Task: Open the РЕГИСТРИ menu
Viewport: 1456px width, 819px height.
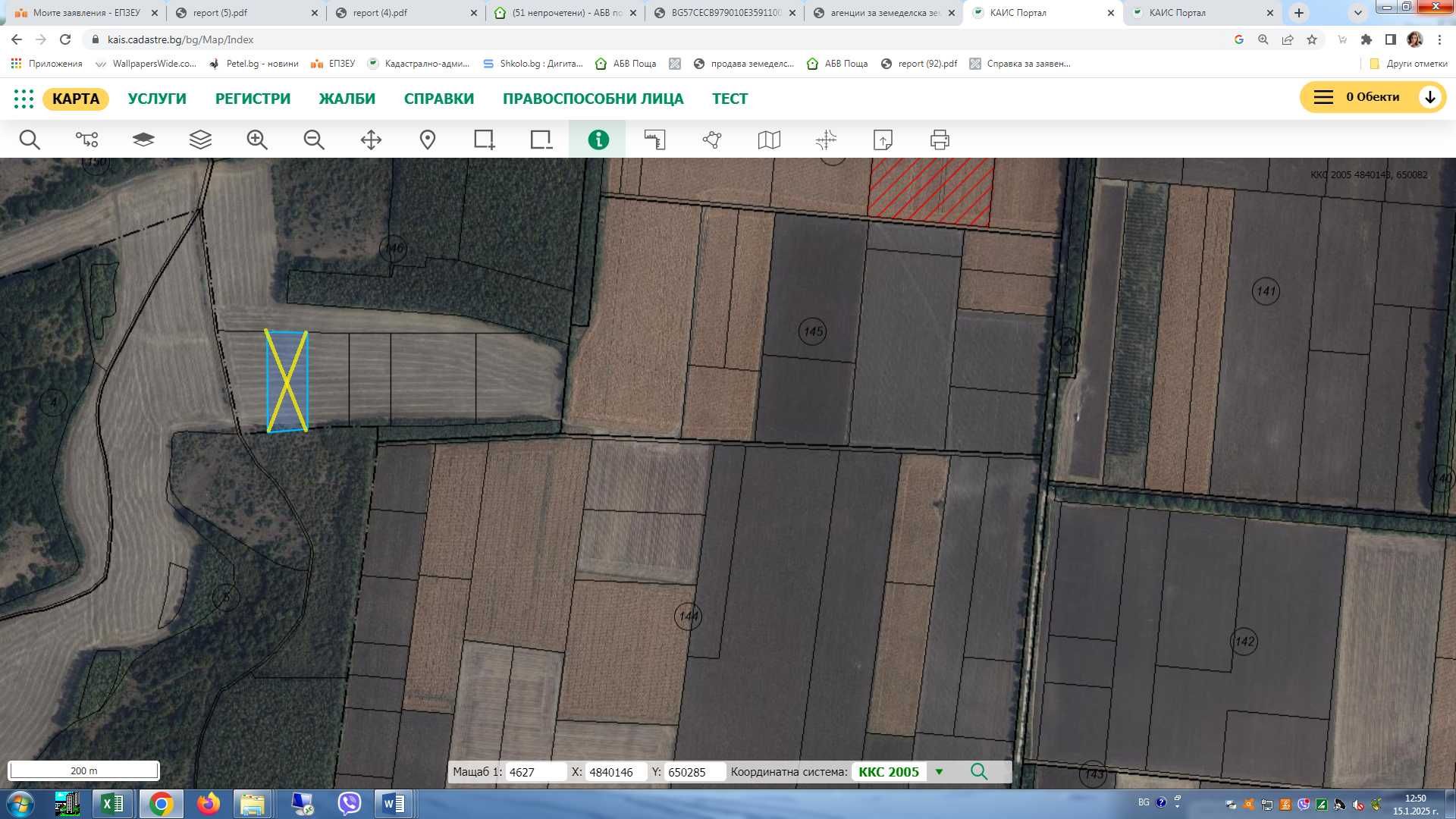Action: point(253,99)
